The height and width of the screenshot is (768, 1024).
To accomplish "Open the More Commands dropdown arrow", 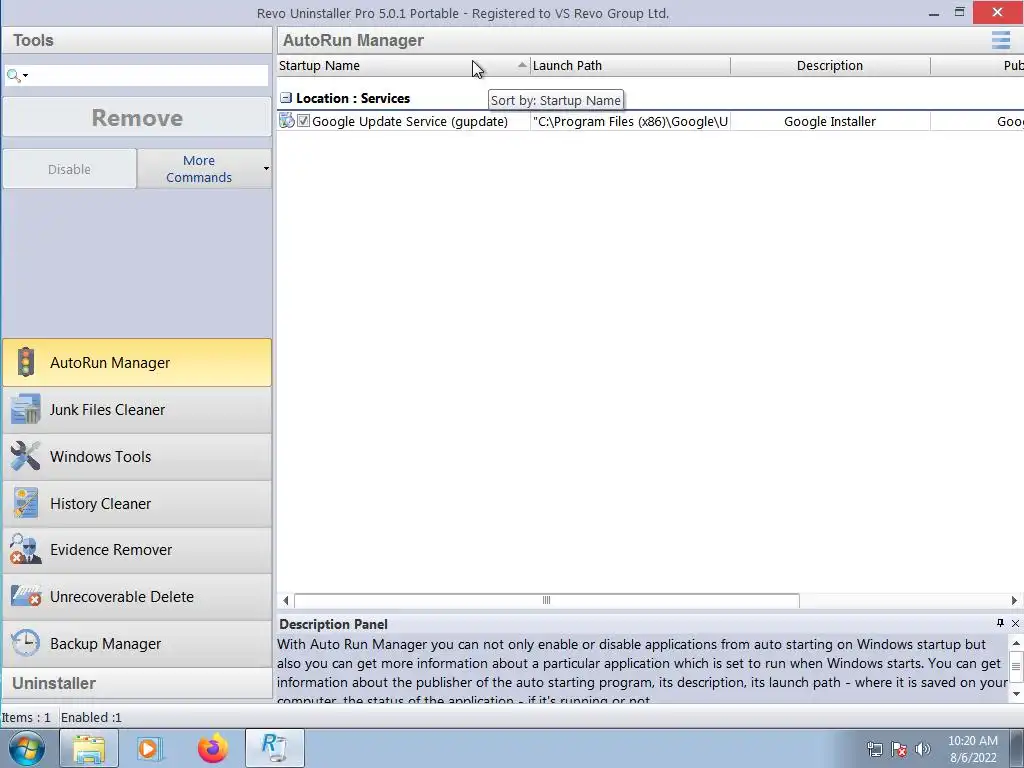I will [x=266, y=168].
